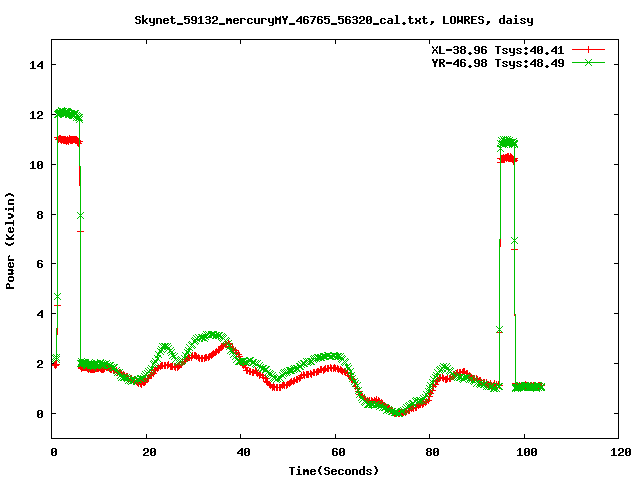Image resolution: width=640 pixels, height=480 pixels.
Task: Select the legend entry XL-38.96 Tsys:40.41
Action: click(x=498, y=50)
